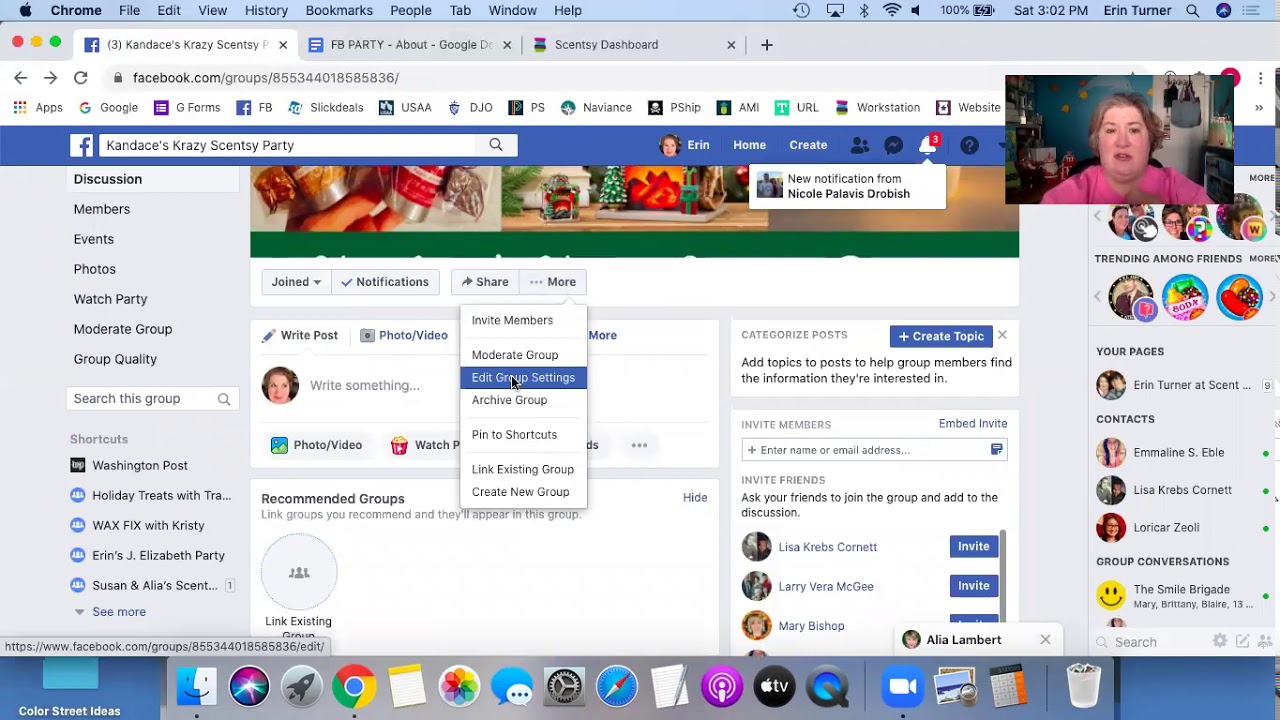Open more post options ellipsis icon
The image size is (1280, 720).
pyautogui.click(x=639, y=445)
